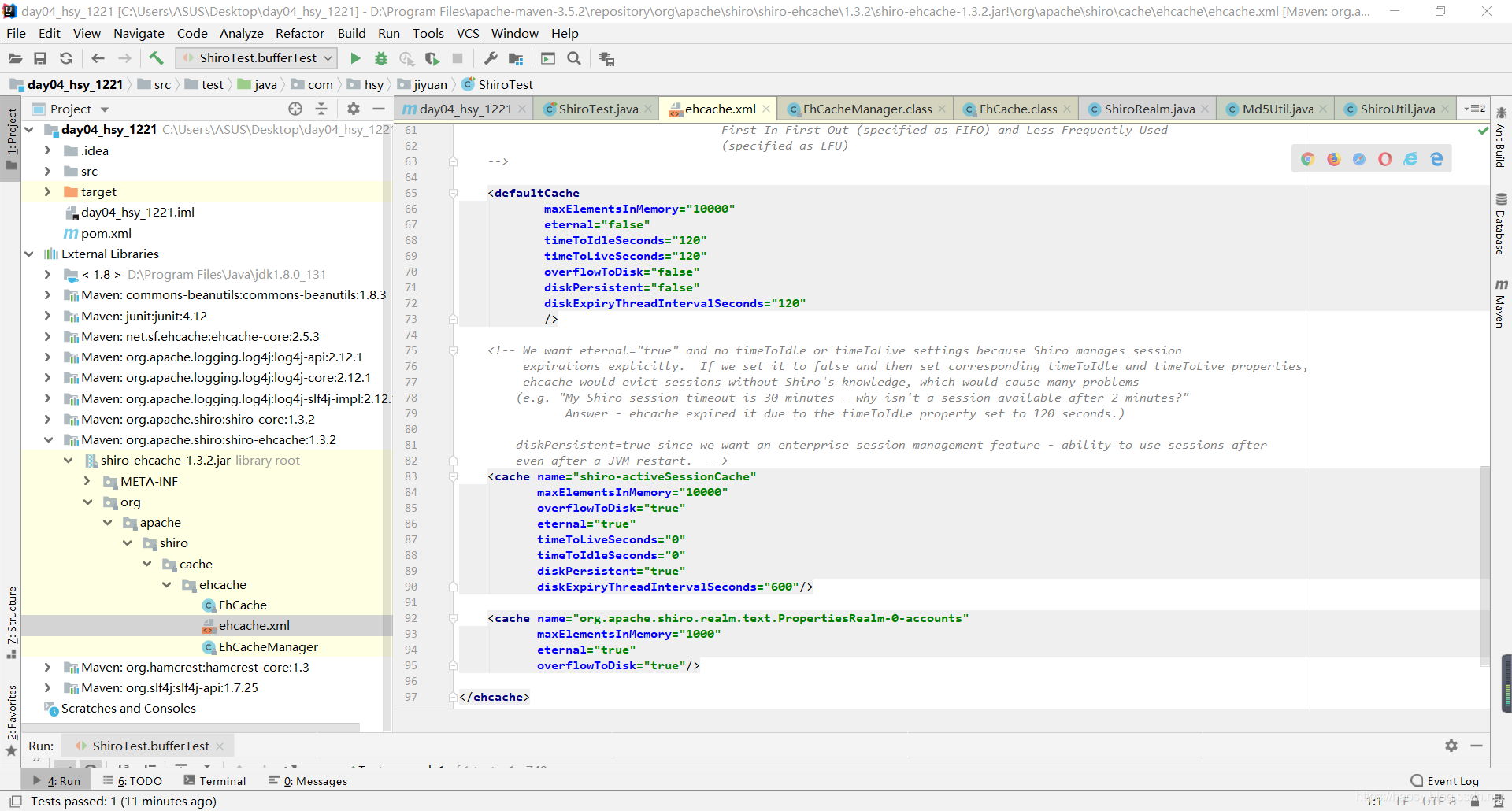Open in Opera browser icon

pos(1385,159)
